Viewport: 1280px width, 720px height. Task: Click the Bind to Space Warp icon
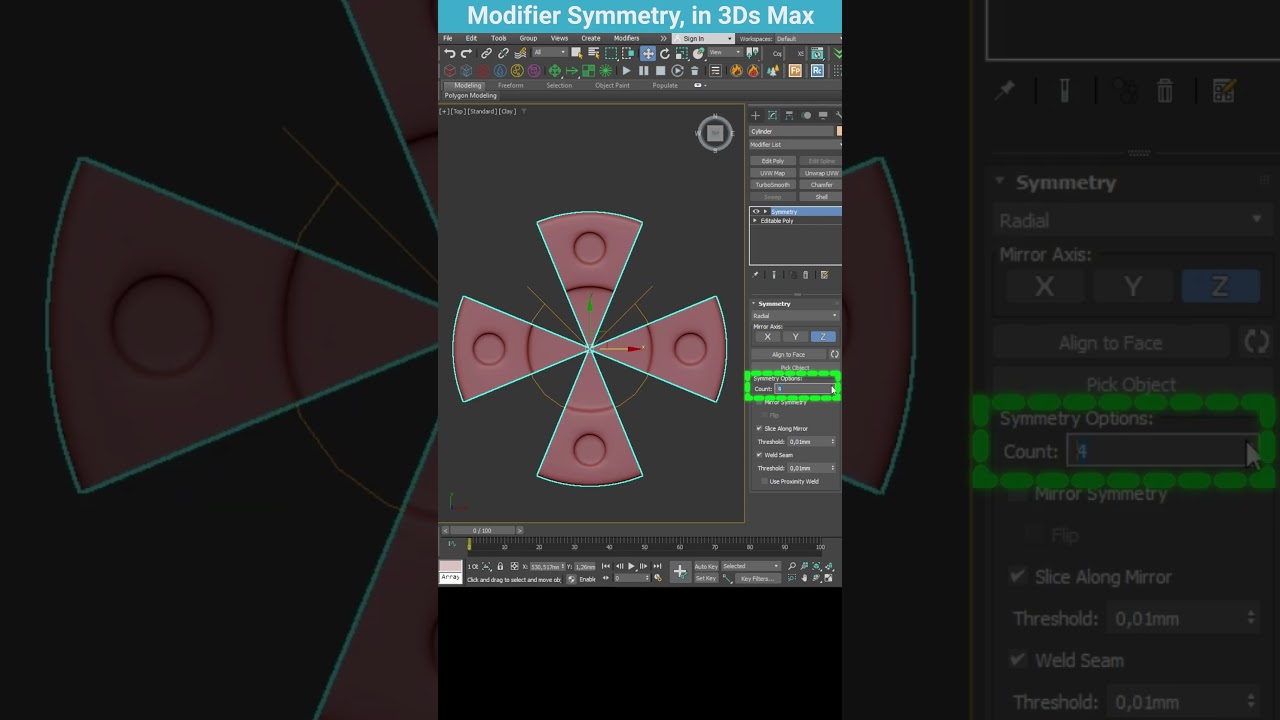[x=520, y=53]
